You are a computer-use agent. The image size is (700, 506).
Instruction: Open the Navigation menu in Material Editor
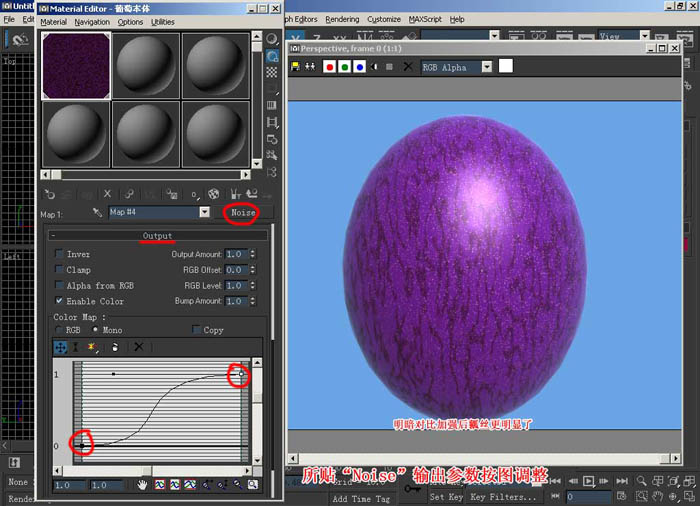coord(92,22)
